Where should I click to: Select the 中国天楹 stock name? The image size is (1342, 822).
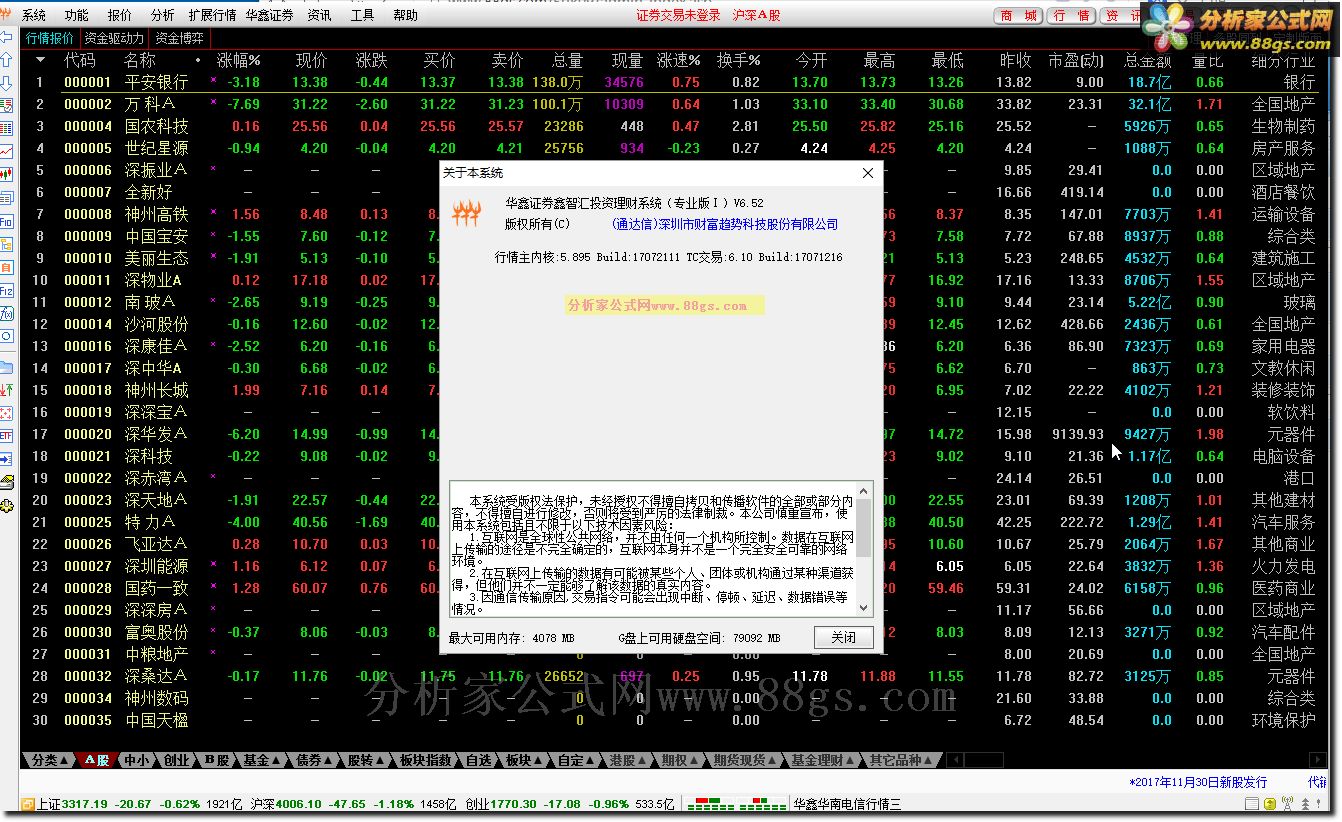[x=156, y=720]
